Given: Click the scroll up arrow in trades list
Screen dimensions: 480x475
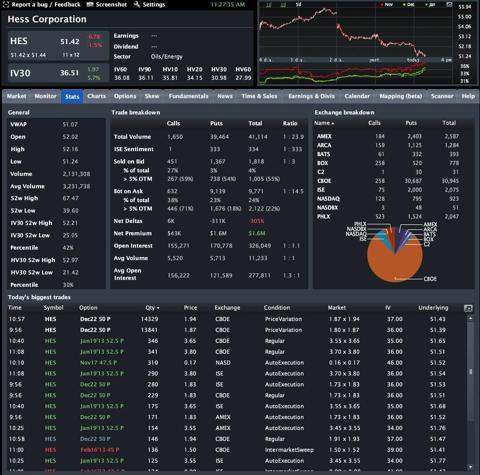Looking at the screenshot, I should pos(470,319).
